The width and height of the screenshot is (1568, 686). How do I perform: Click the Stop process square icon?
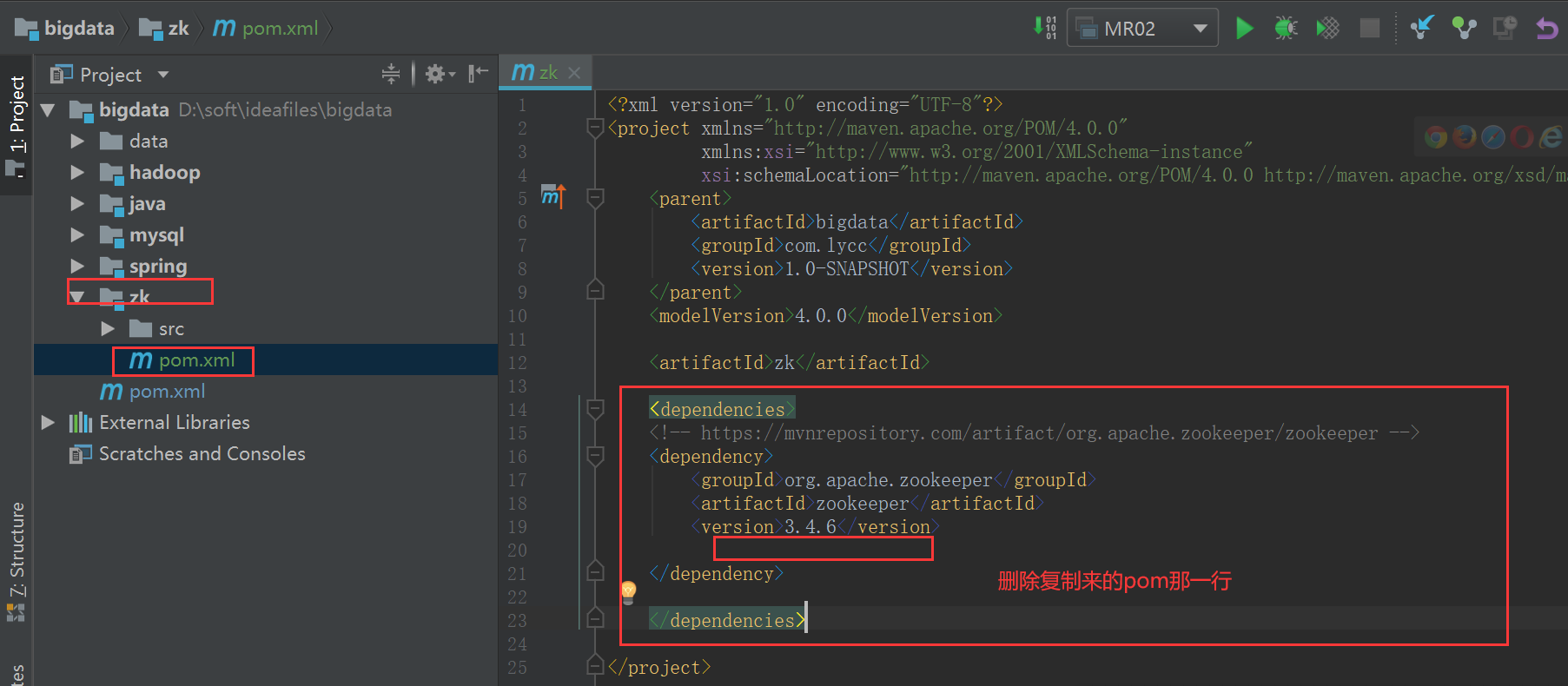tap(1370, 28)
